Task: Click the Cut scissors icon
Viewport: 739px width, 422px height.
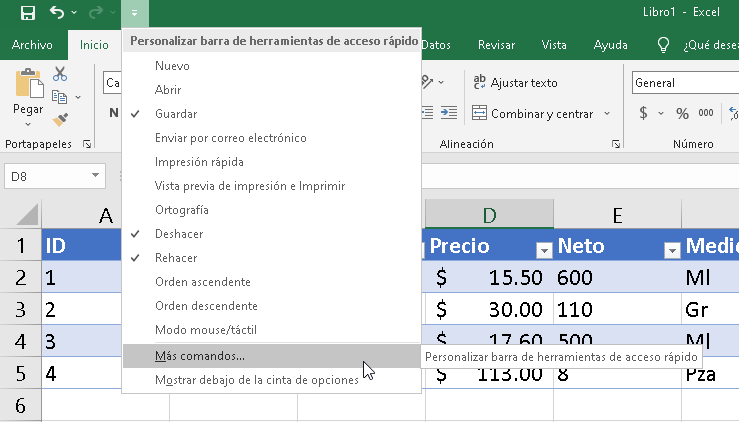Action: pyautogui.click(x=60, y=74)
